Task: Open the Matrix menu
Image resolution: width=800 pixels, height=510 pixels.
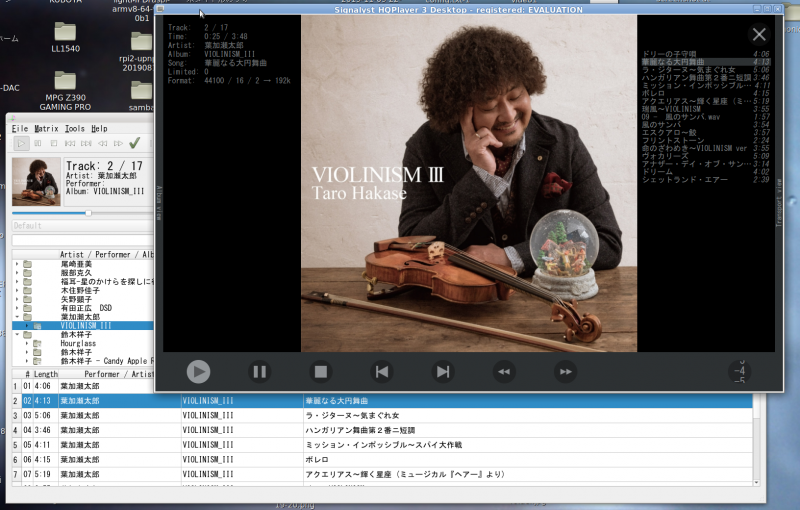Action: tap(46, 129)
